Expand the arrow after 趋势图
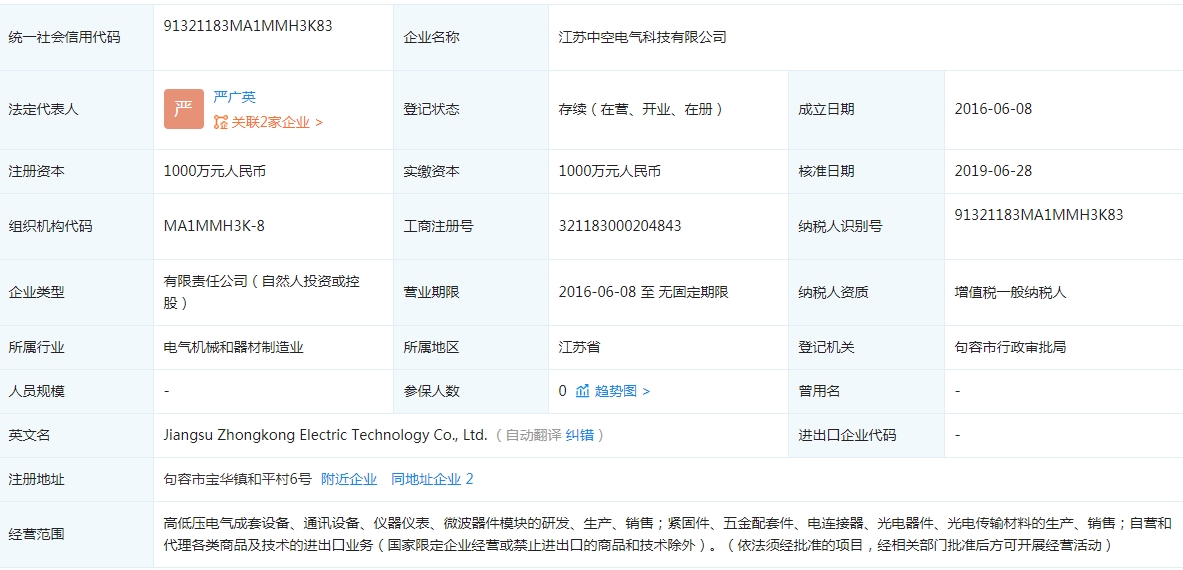This screenshot has height=570, width=1183. pos(646,391)
